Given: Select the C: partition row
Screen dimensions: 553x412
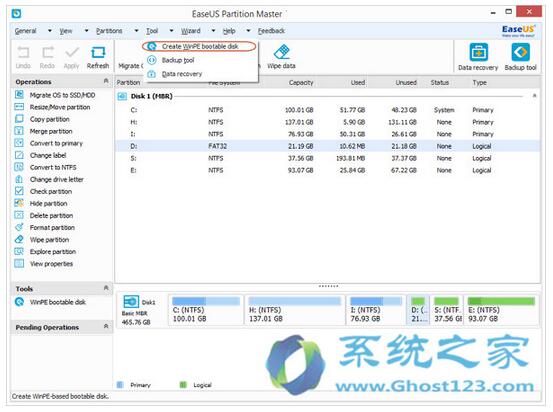Looking at the screenshot, I should coord(327,110).
